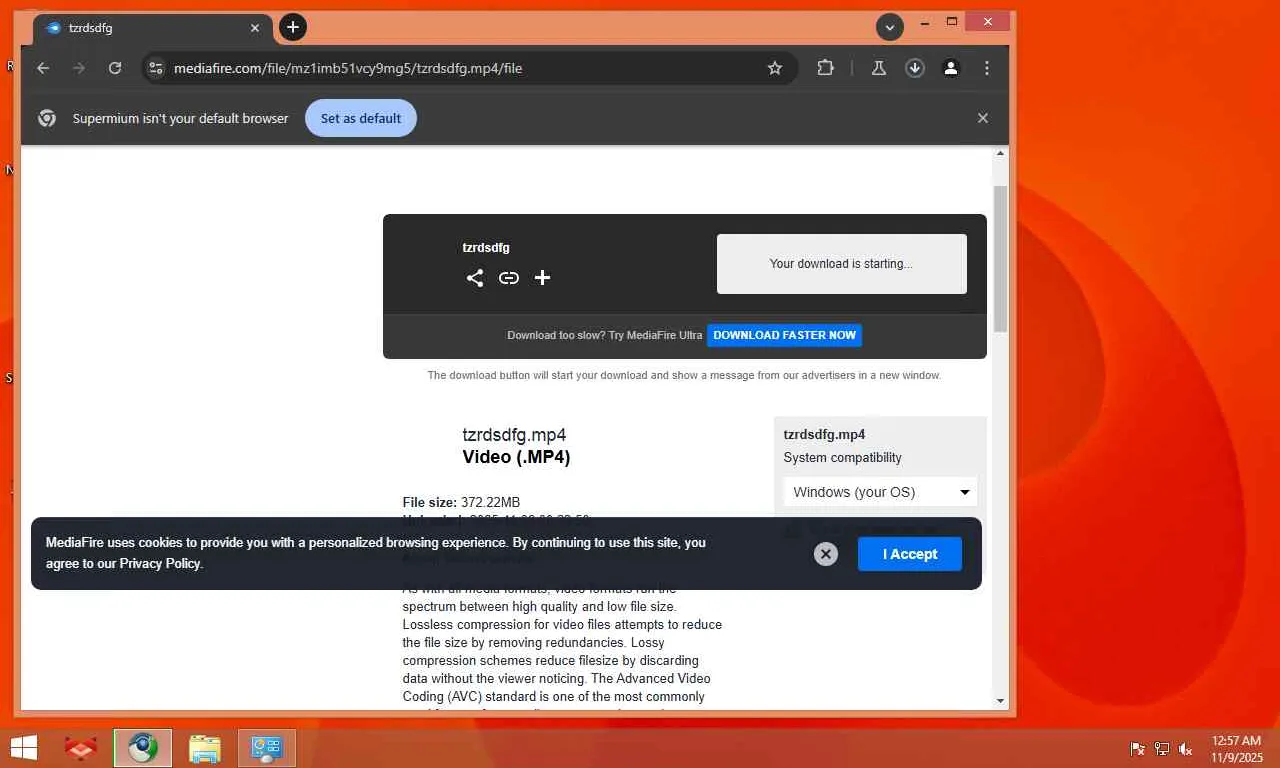Open the Extensions puzzle icon
The height and width of the screenshot is (768, 1280).
pyautogui.click(x=825, y=68)
